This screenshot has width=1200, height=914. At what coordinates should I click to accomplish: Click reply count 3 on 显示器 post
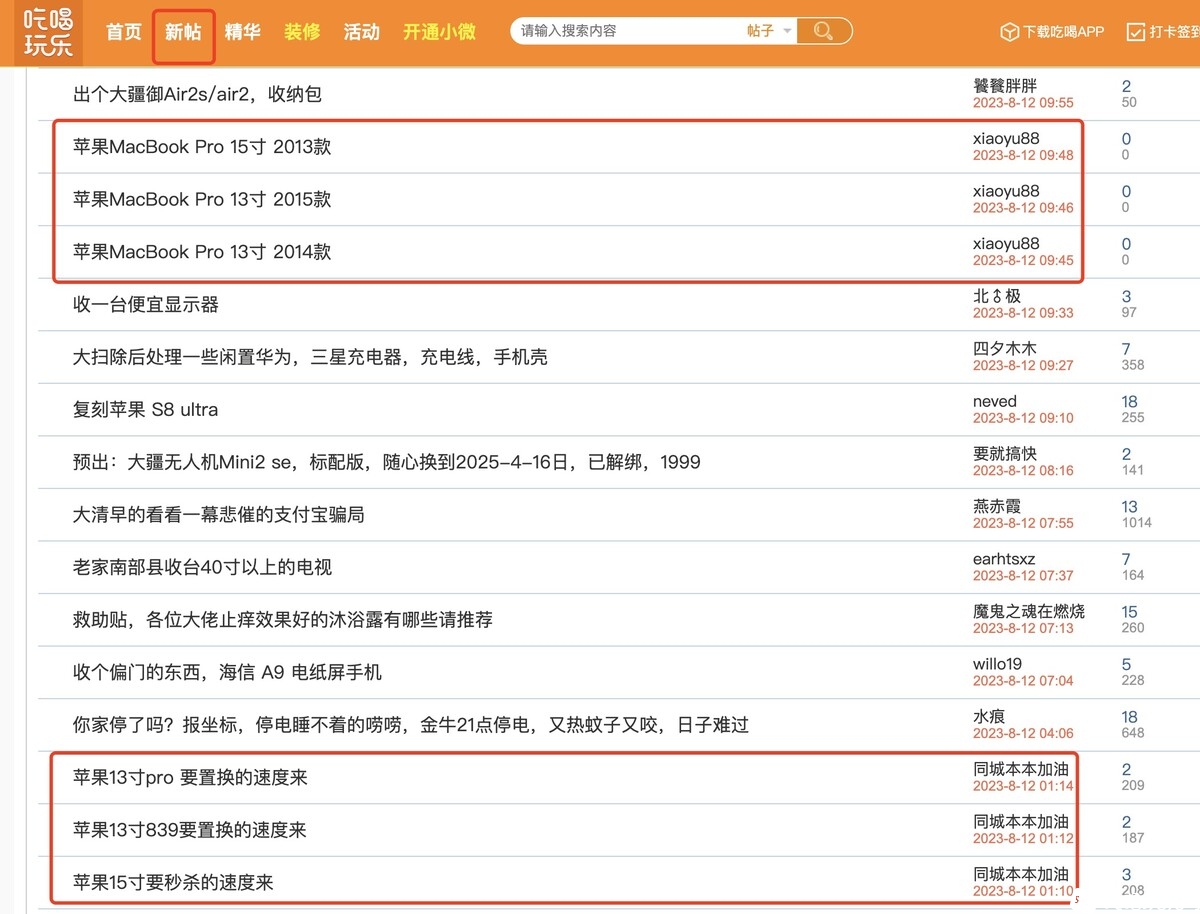tap(1126, 297)
